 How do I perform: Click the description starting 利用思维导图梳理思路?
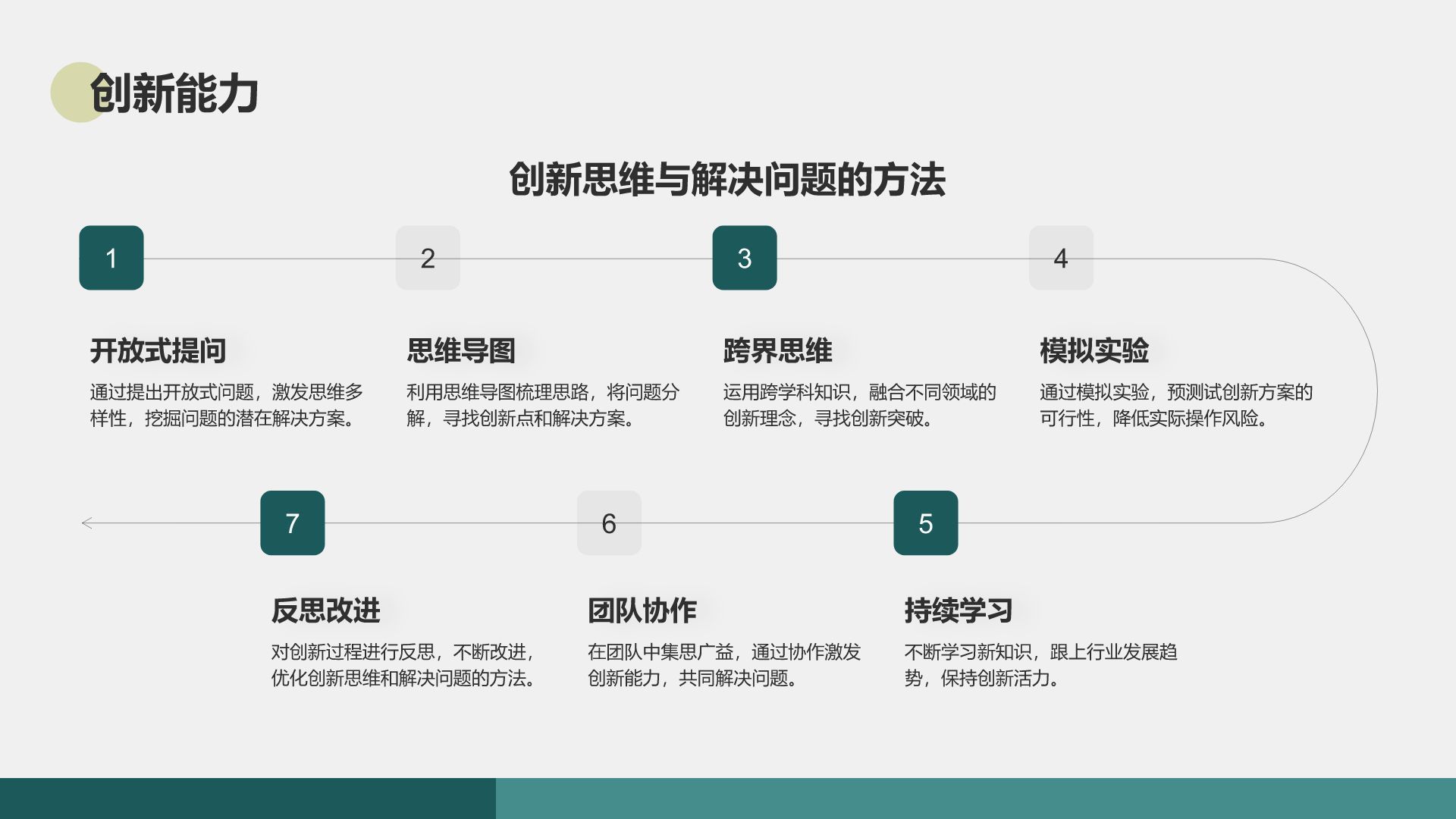543,405
